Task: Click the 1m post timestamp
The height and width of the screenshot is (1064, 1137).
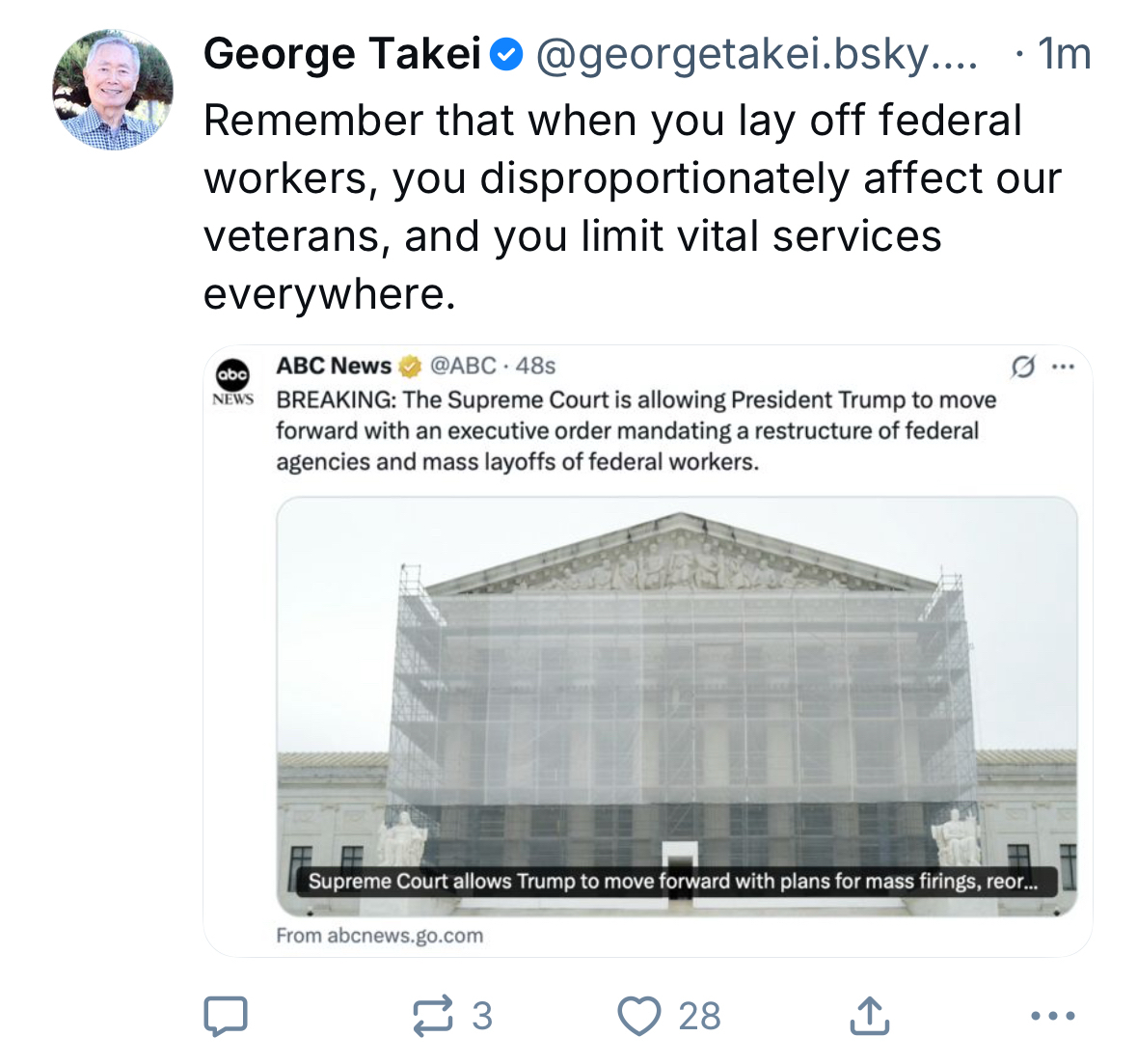Action: pyautogui.click(x=1064, y=55)
